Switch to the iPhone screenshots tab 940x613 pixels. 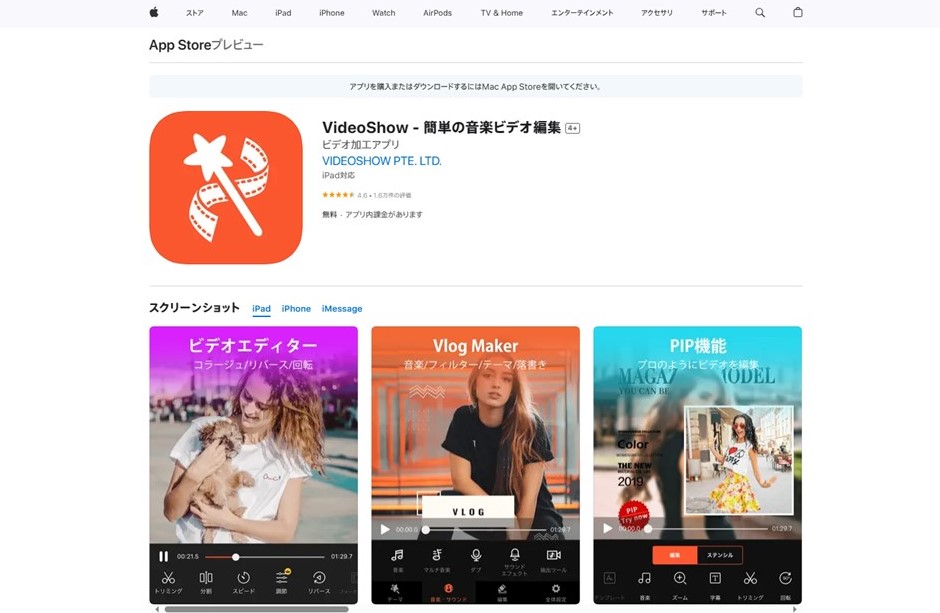pyautogui.click(x=296, y=309)
